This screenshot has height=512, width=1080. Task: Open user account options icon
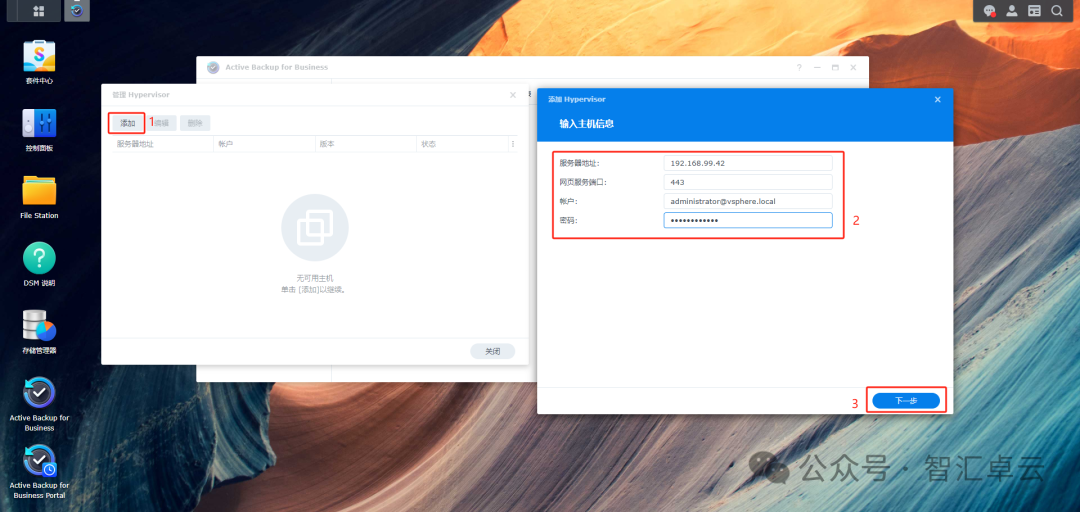[1012, 10]
